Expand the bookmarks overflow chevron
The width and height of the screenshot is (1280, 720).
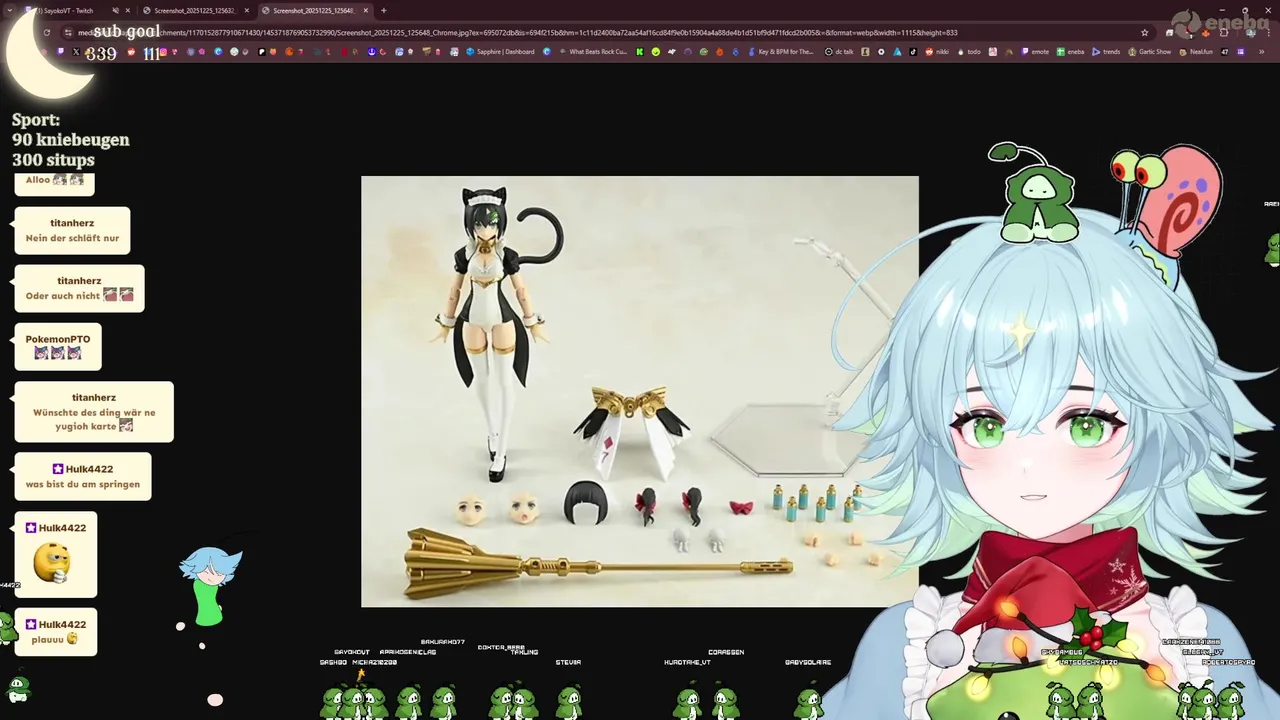coord(1262,51)
